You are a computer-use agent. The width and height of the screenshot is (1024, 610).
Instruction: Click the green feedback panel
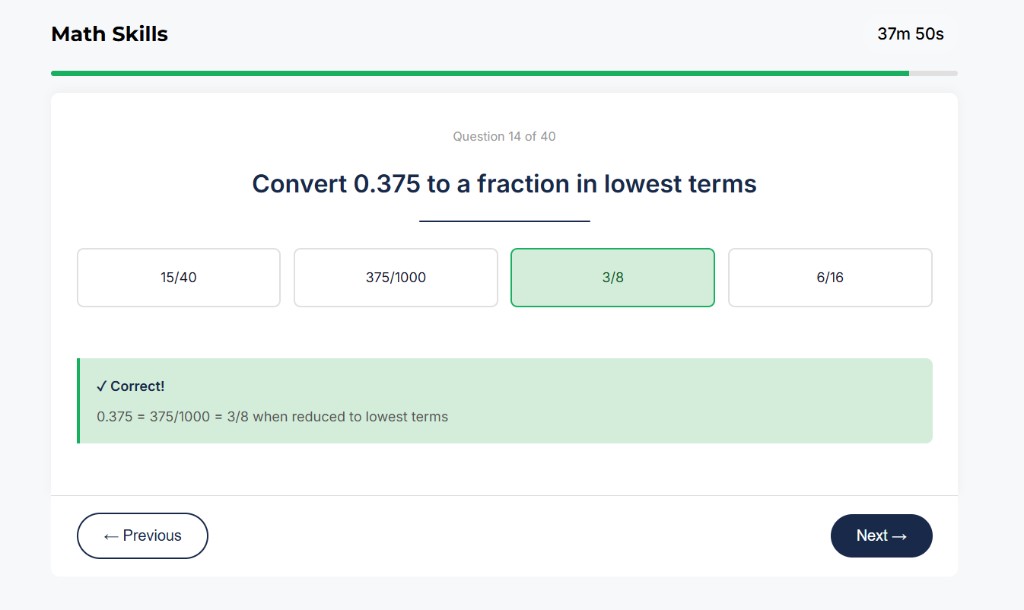tap(505, 400)
